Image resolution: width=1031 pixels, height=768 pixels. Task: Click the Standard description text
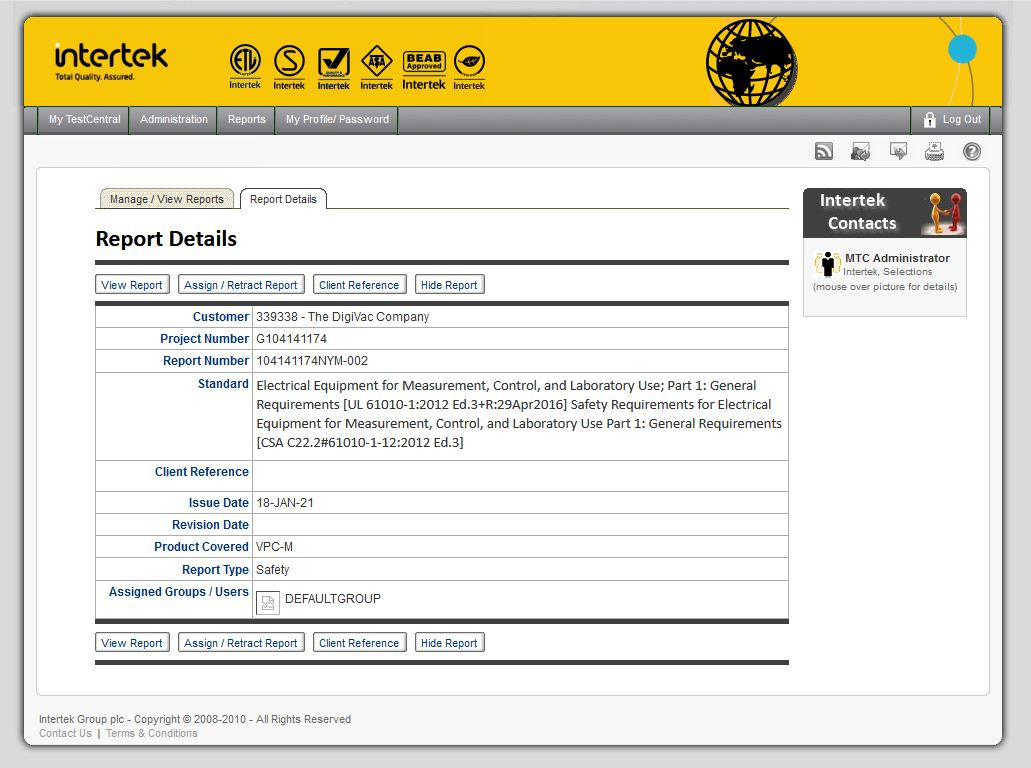[x=519, y=414]
